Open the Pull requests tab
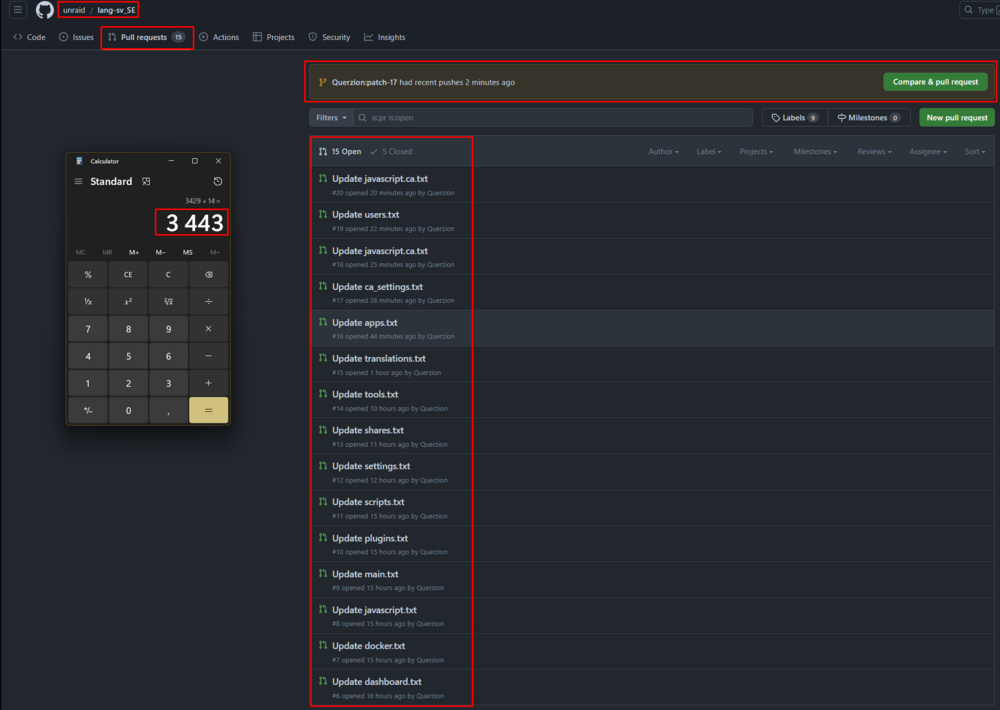 coord(147,37)
